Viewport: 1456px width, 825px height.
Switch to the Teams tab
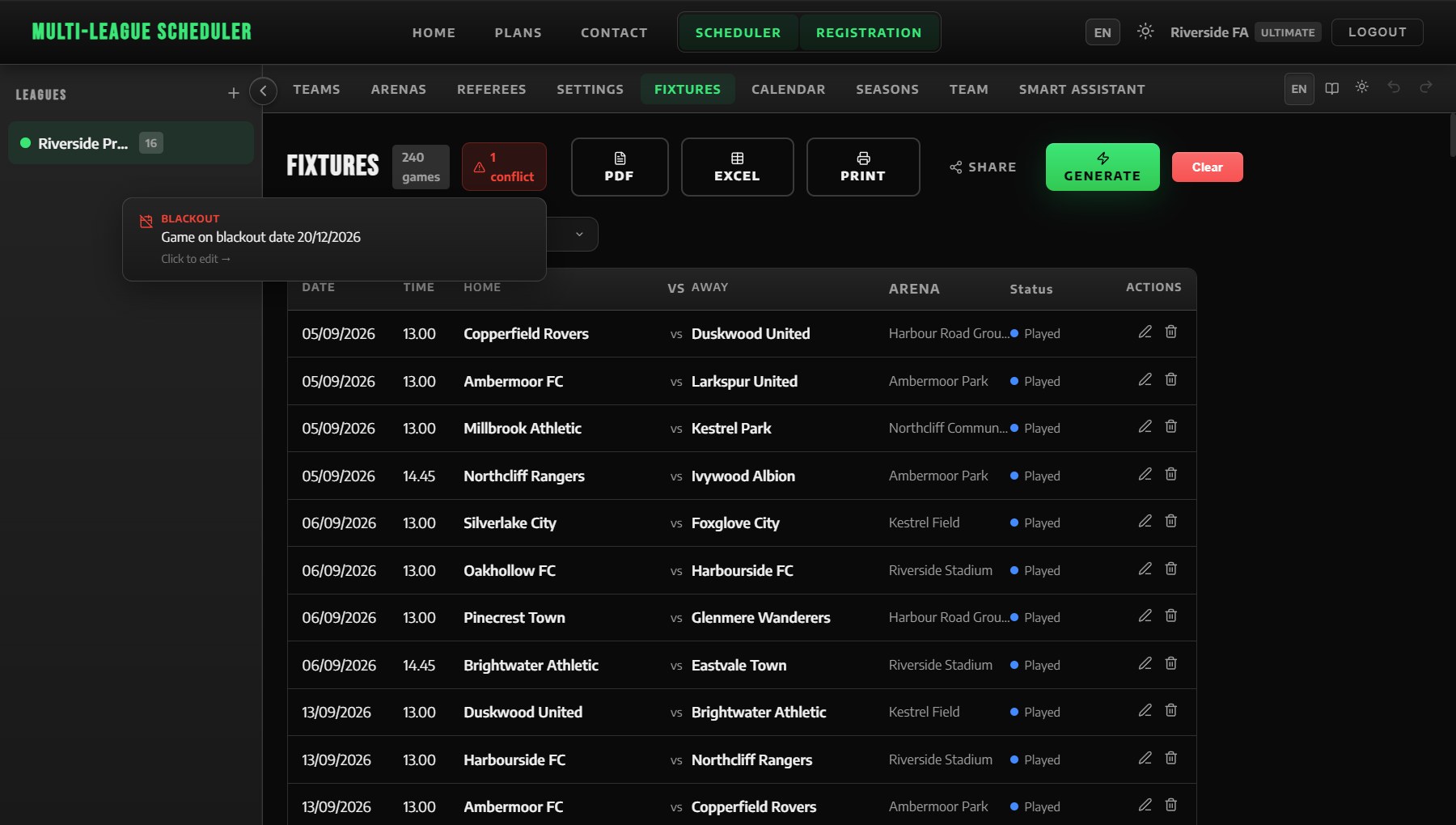tap(316, 89)
